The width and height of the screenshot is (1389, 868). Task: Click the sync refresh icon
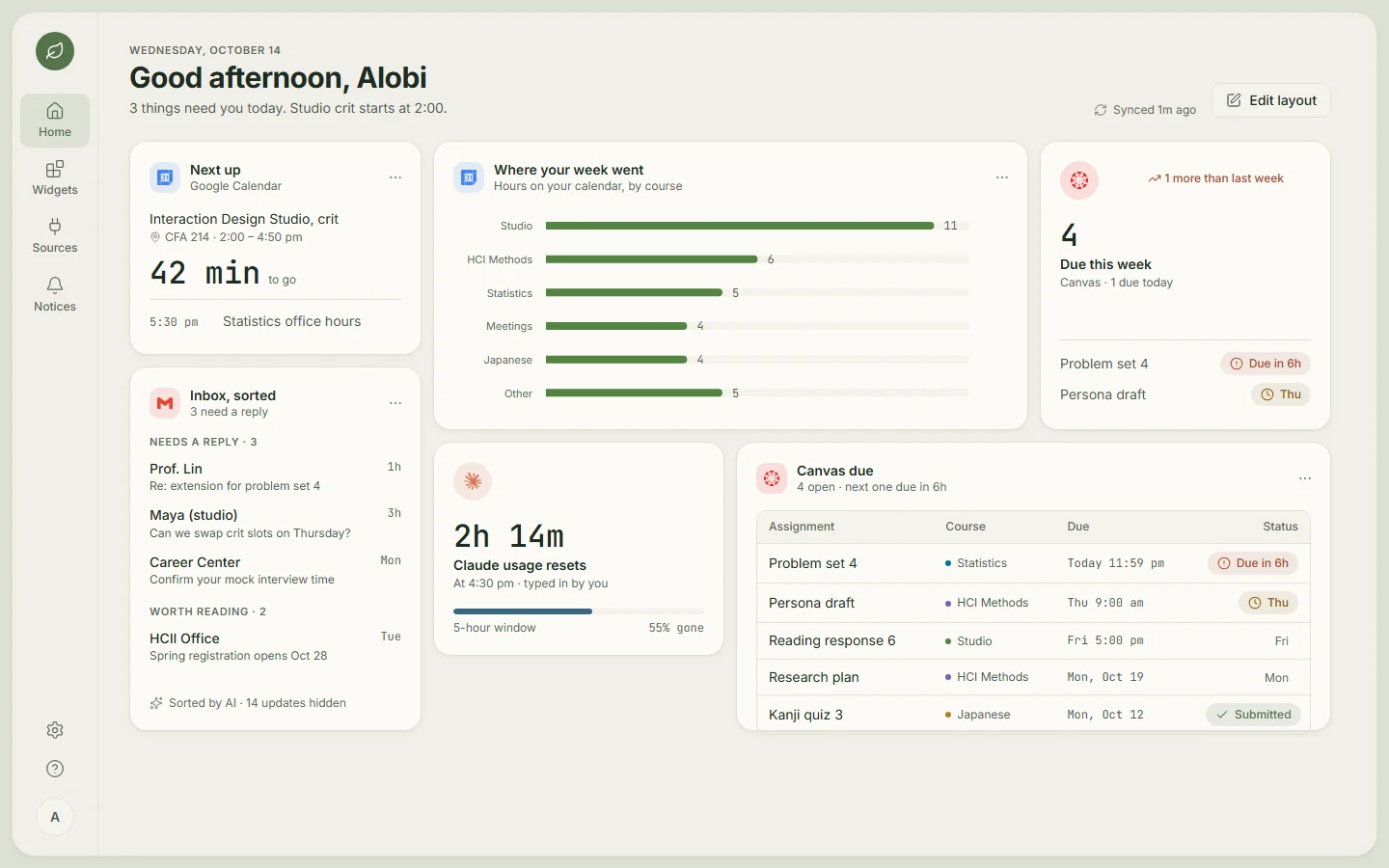point(1101,110)
